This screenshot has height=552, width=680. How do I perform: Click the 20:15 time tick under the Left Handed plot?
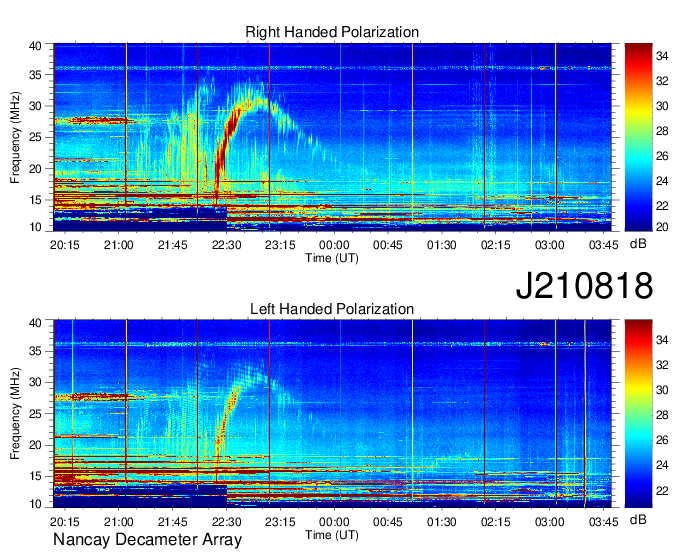65,522
